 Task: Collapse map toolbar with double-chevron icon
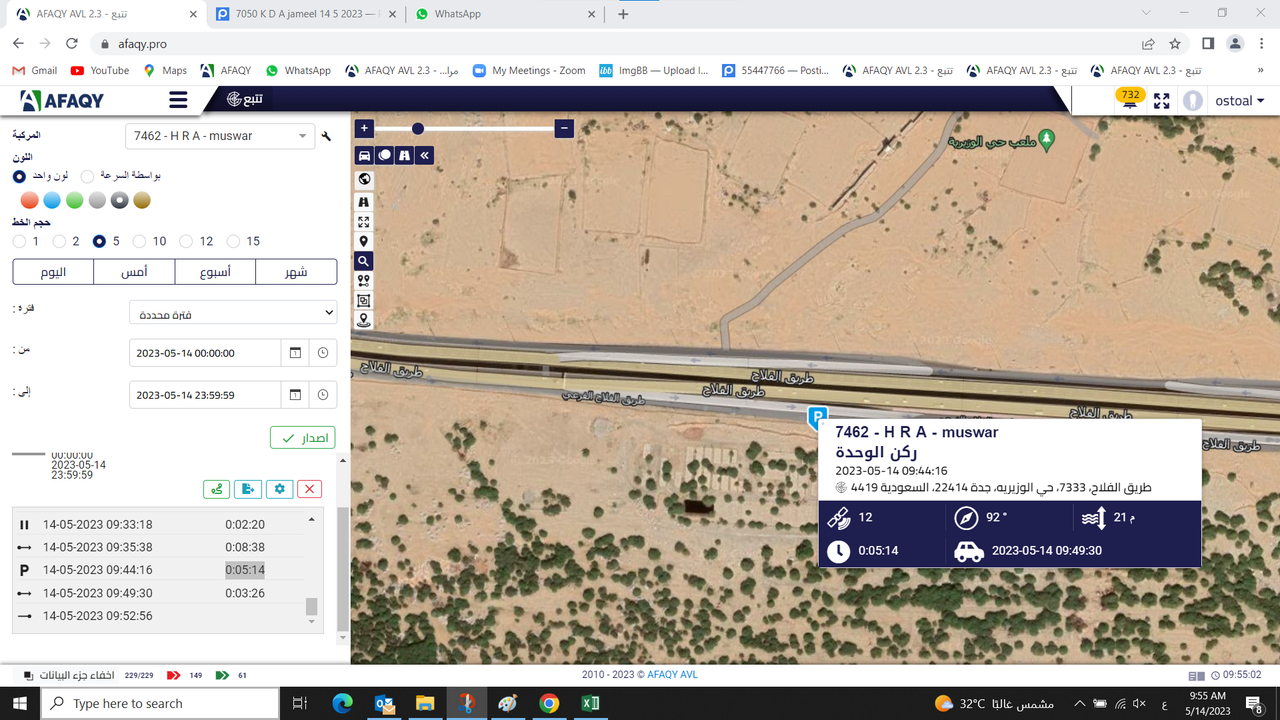[x=424, y=155]
